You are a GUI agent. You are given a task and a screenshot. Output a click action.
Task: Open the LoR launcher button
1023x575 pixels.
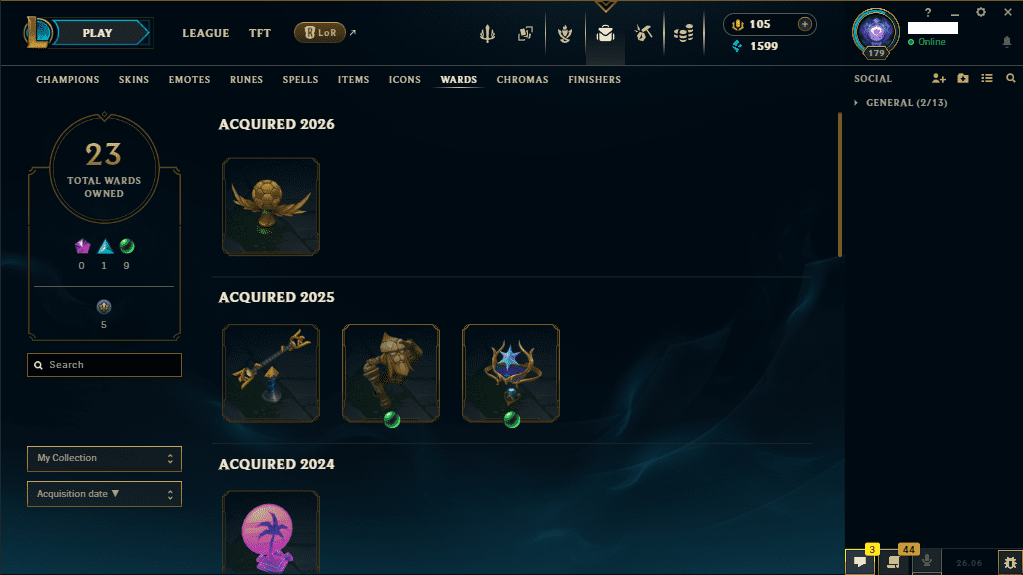pyautogui.click(x=320, y=33)
